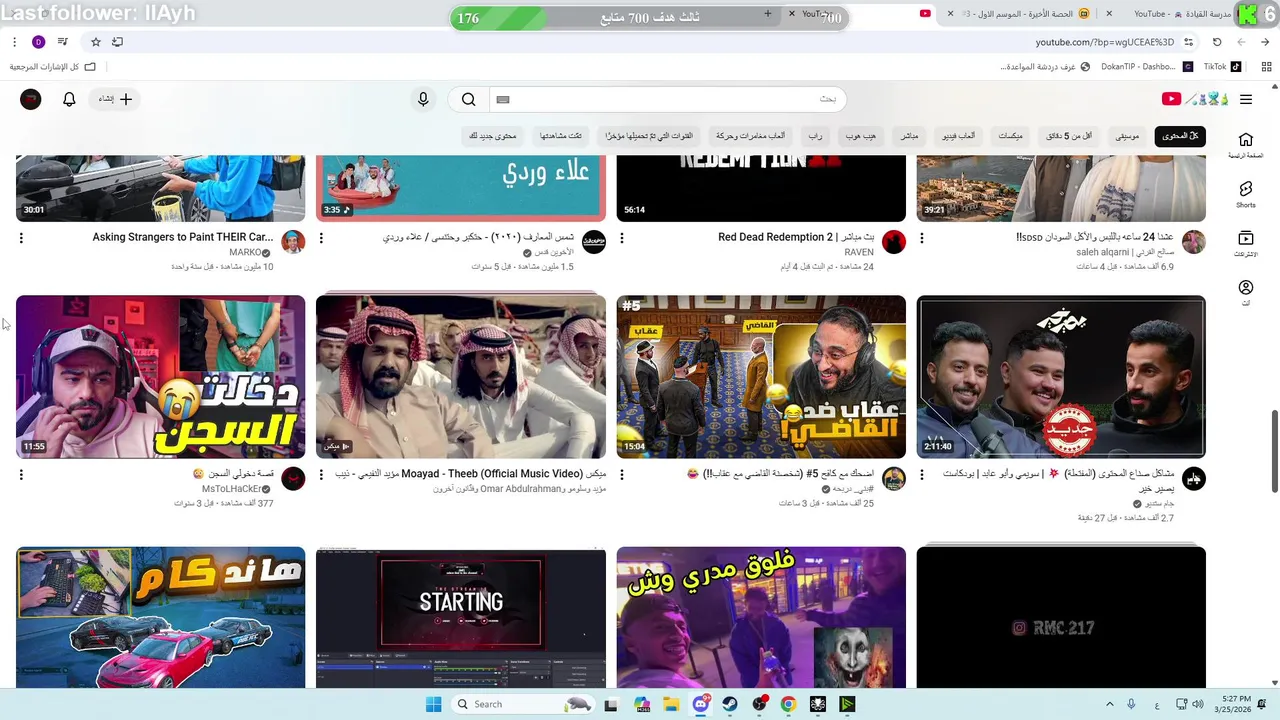Open the browser profile avatar 'D'
This screenshot has height=720, width=1280.
38,42
